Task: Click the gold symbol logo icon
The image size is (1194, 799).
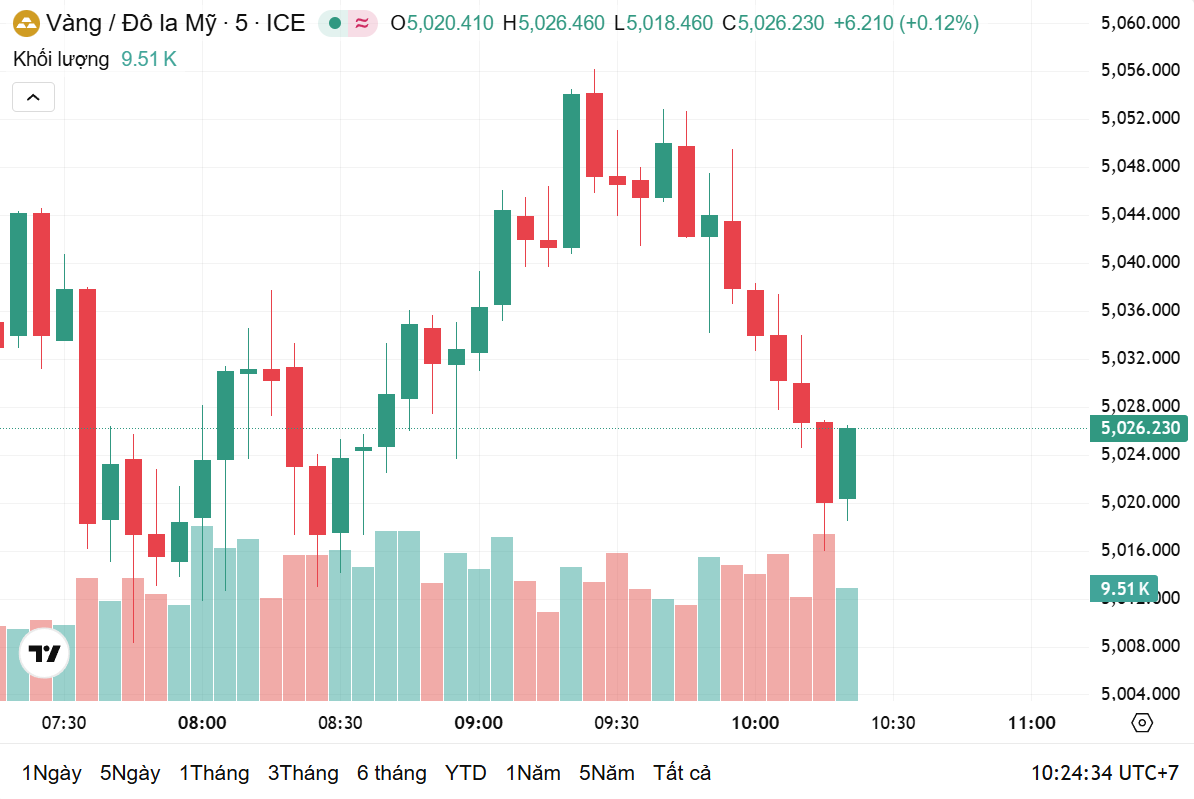Action: (26, 23)
